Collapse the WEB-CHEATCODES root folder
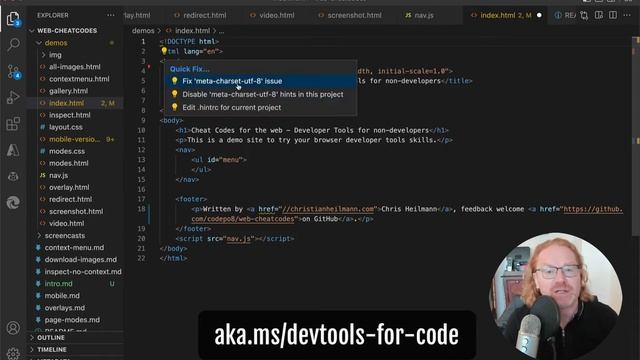 pos(67,31)
